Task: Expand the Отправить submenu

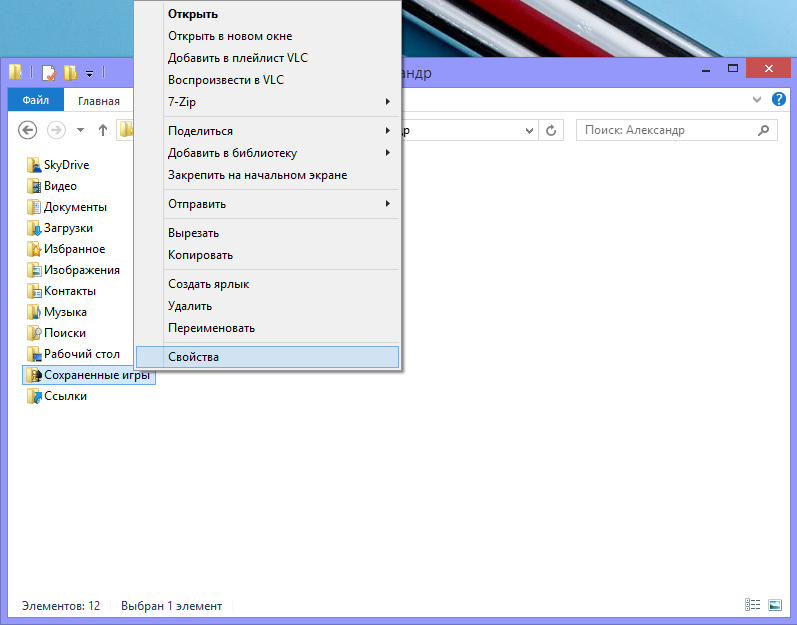Action: tap(388, 204)
